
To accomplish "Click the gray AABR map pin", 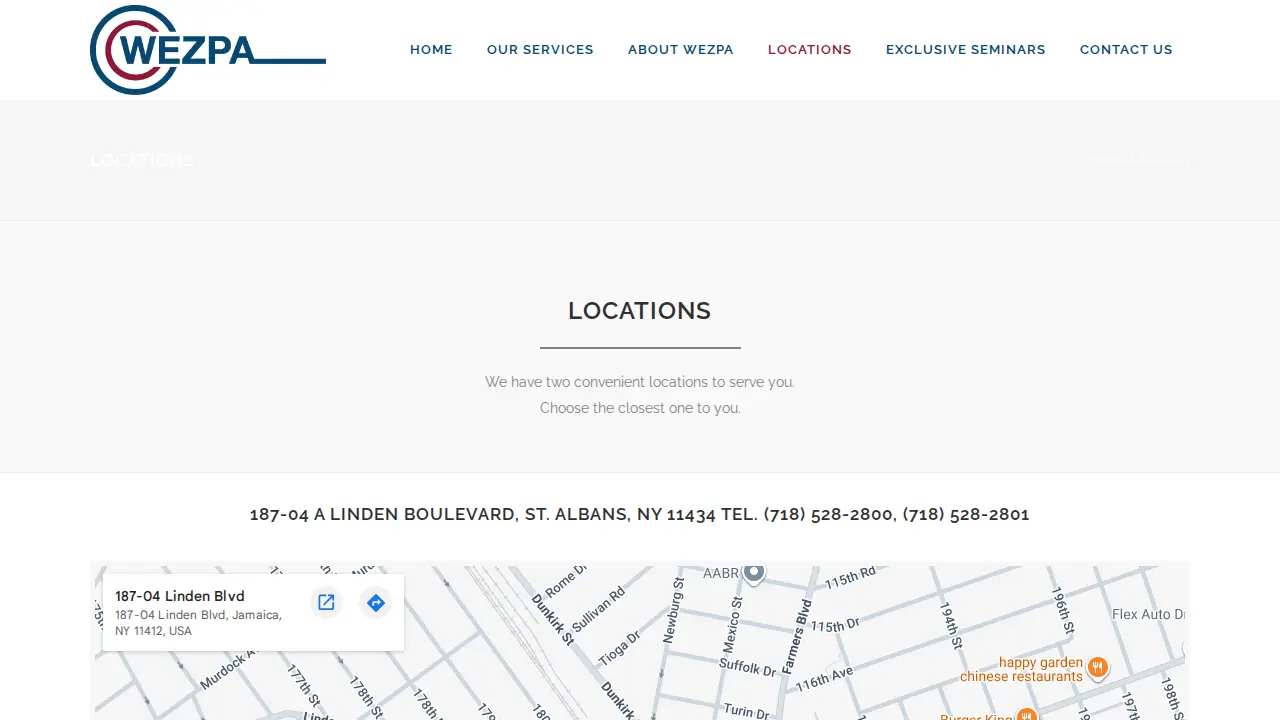I will pos(754,573).
